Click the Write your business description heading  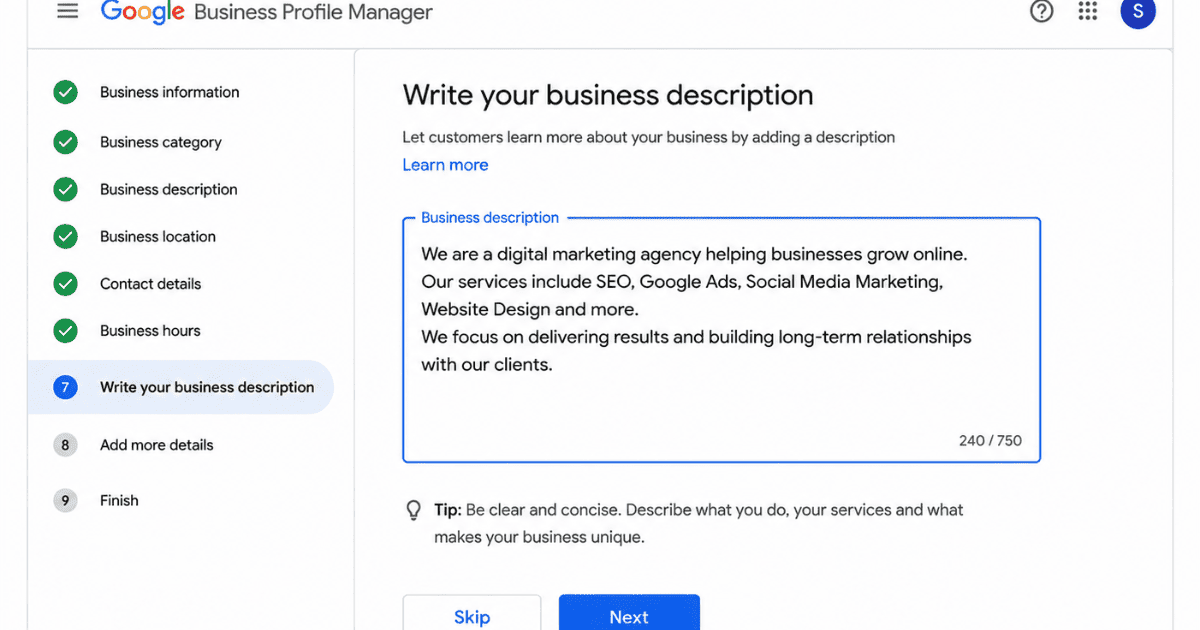608,95
